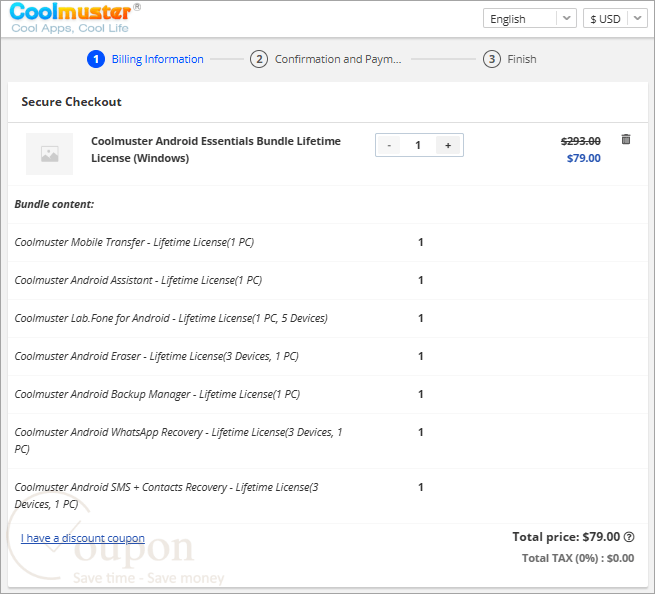Click the quantity value field
Image resolution: width=655 pixels, height=594 pixels.
[x=418, y=145]
